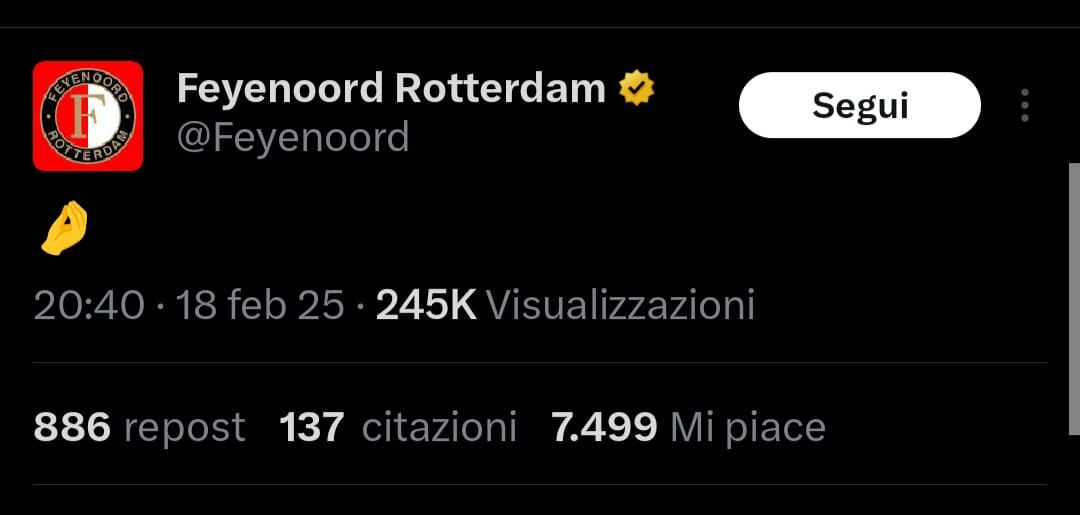Click the pinched fingers emoji

click(65, 229)
